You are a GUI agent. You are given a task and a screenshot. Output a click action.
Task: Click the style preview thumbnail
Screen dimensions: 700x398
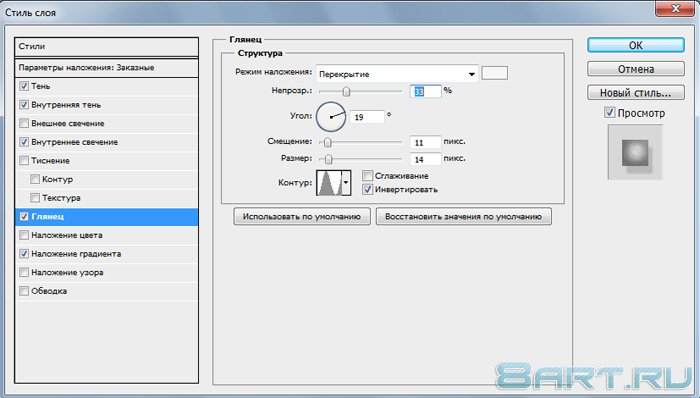point(635,153)
